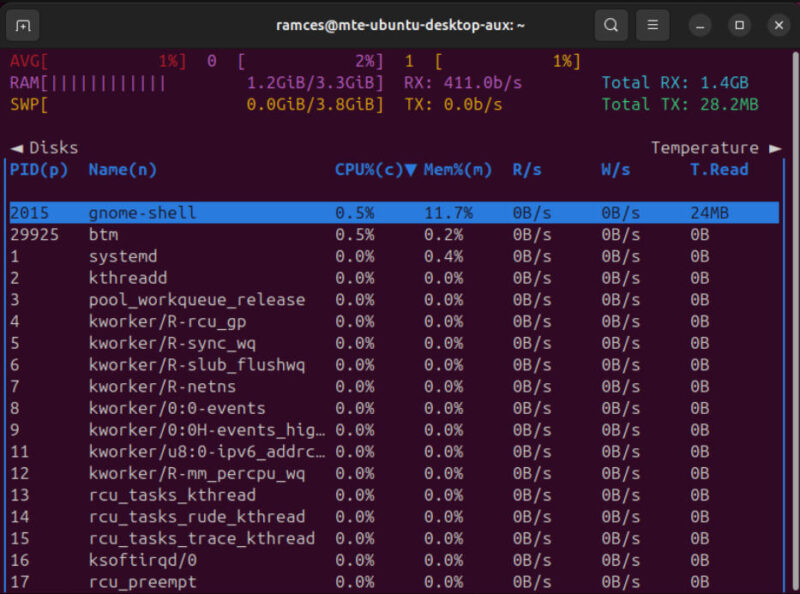Sort processes by the Name(n) column
This screenshot has height=594, width=800.
click(121, 169)
